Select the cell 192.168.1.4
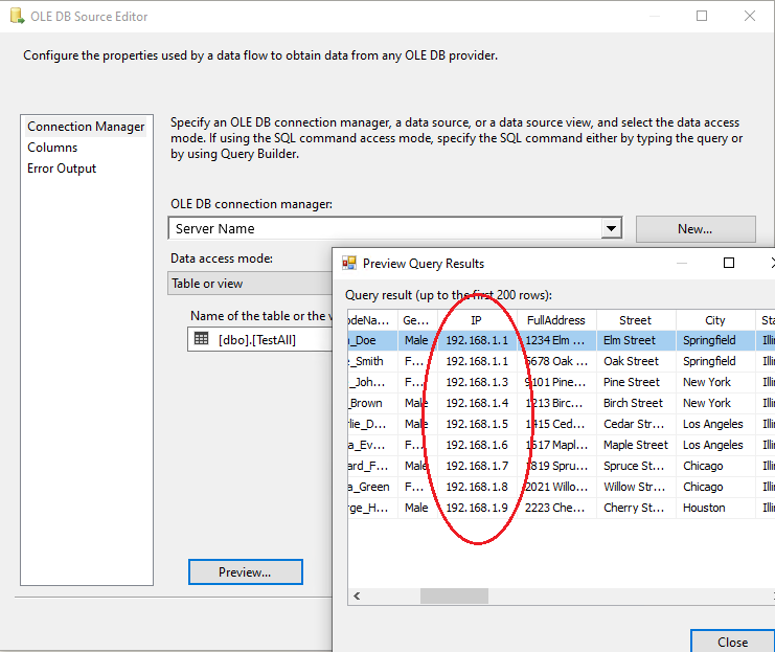The width and height of the screenshot is (775, 652). (477, 403)
